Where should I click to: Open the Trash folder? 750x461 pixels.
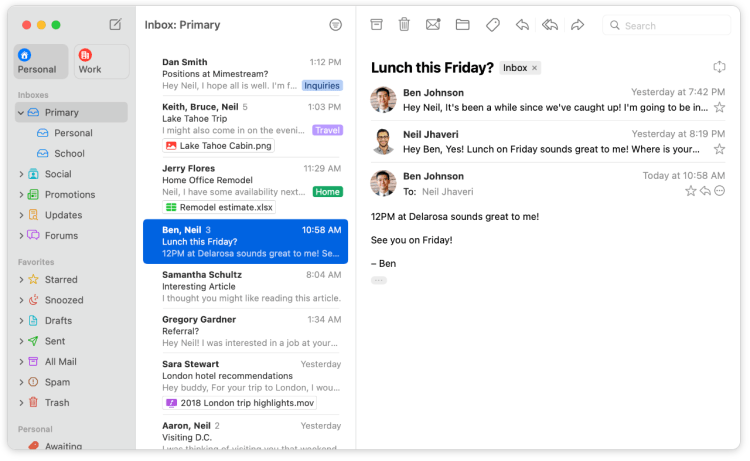(72, 403)
